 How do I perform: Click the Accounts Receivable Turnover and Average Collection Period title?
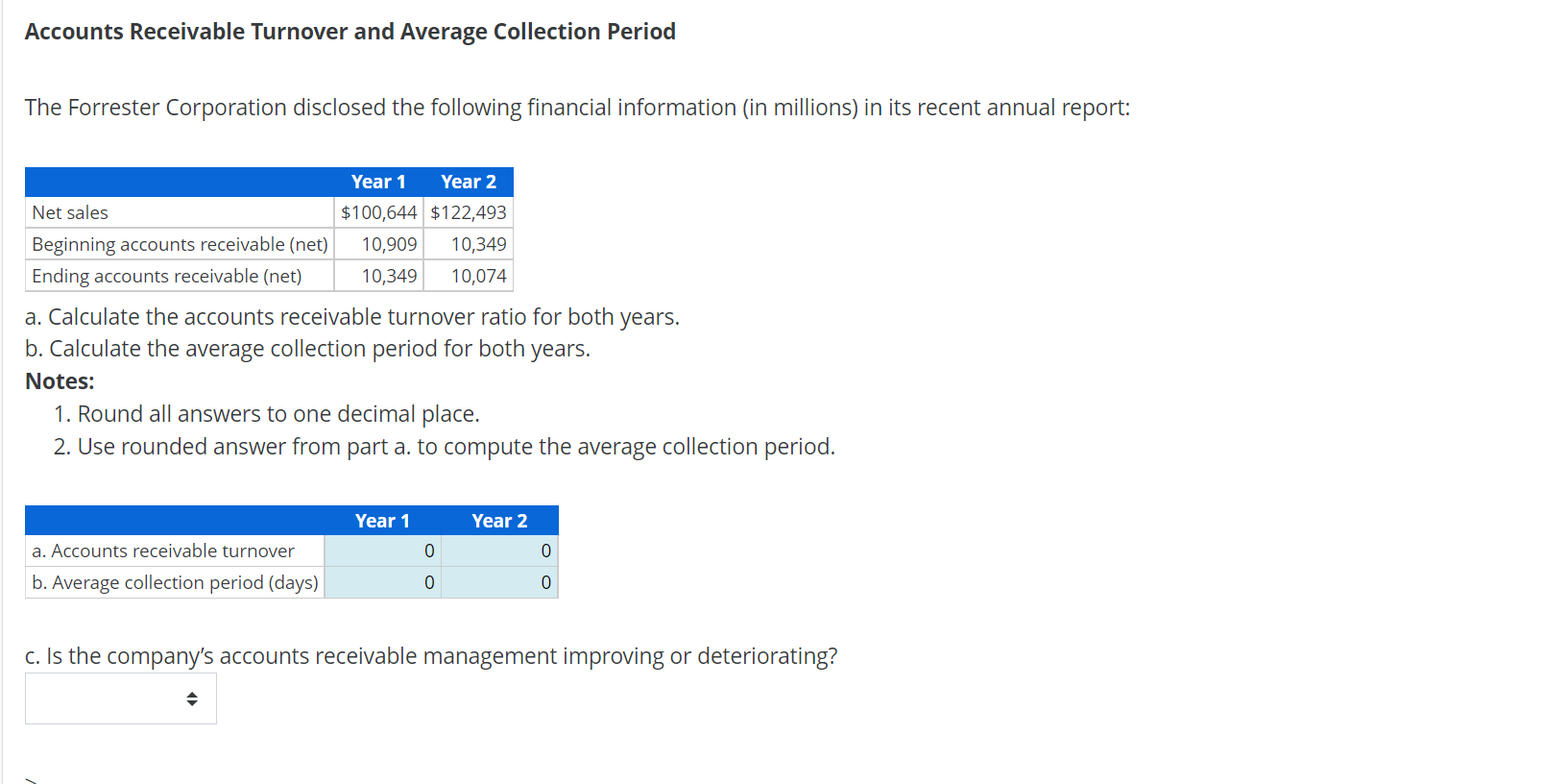[x=350, y=31]
